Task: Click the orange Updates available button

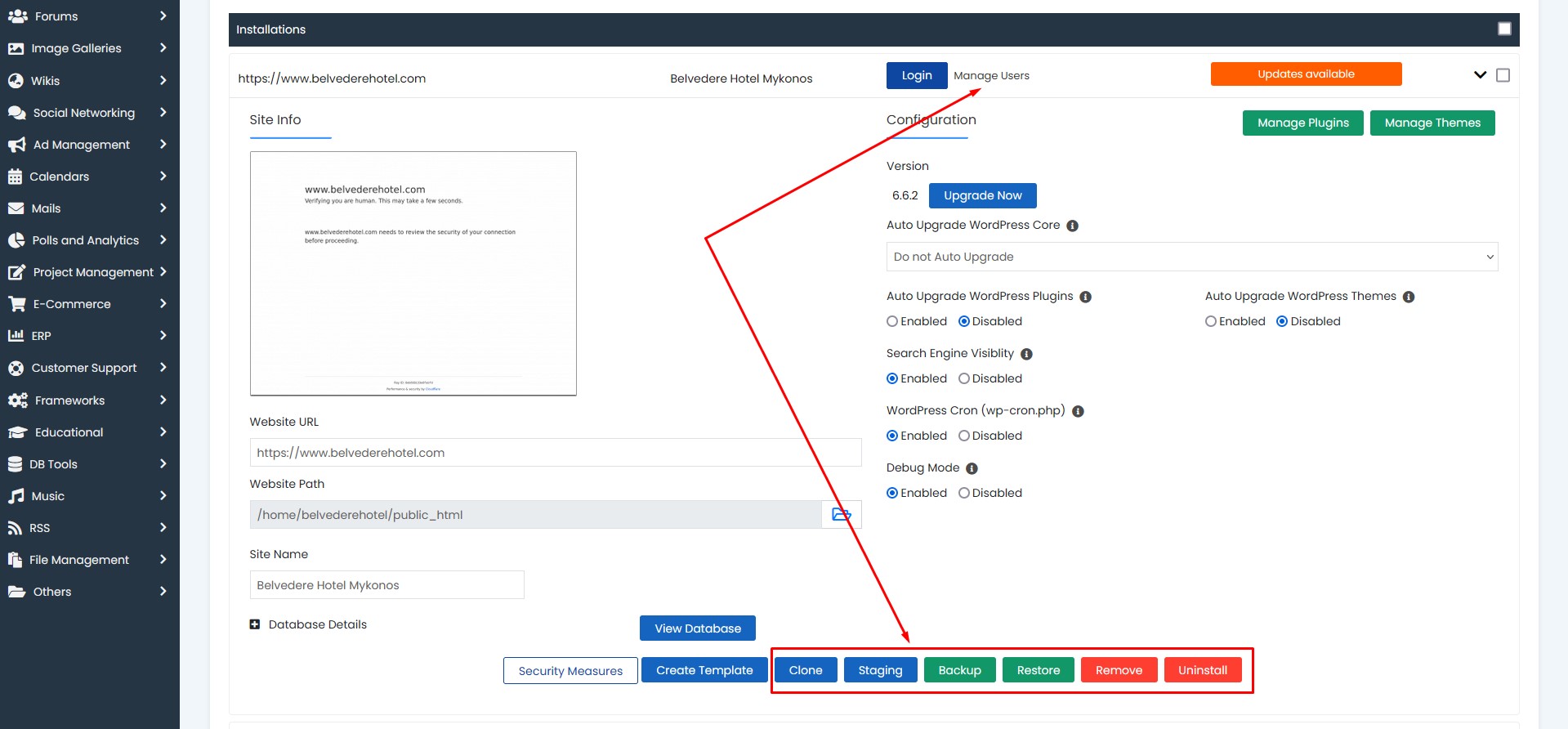Action: pos(1306,74)
